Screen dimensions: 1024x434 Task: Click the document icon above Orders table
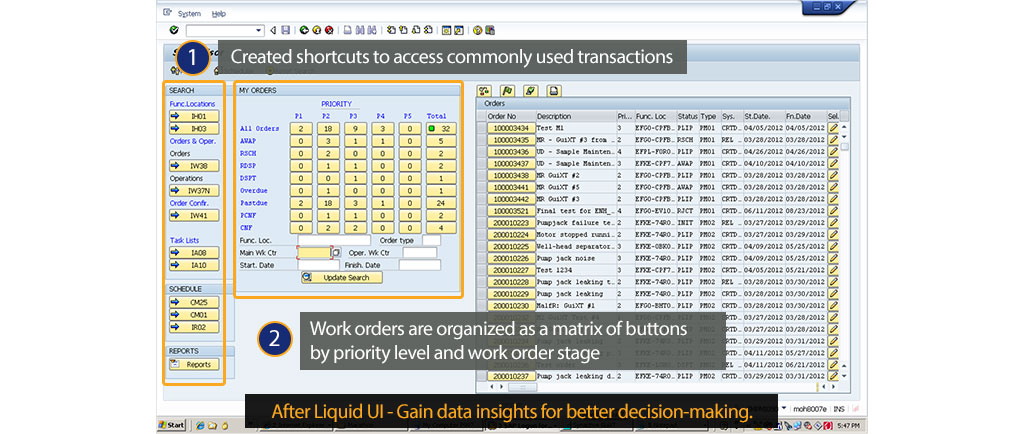[552, 90]
